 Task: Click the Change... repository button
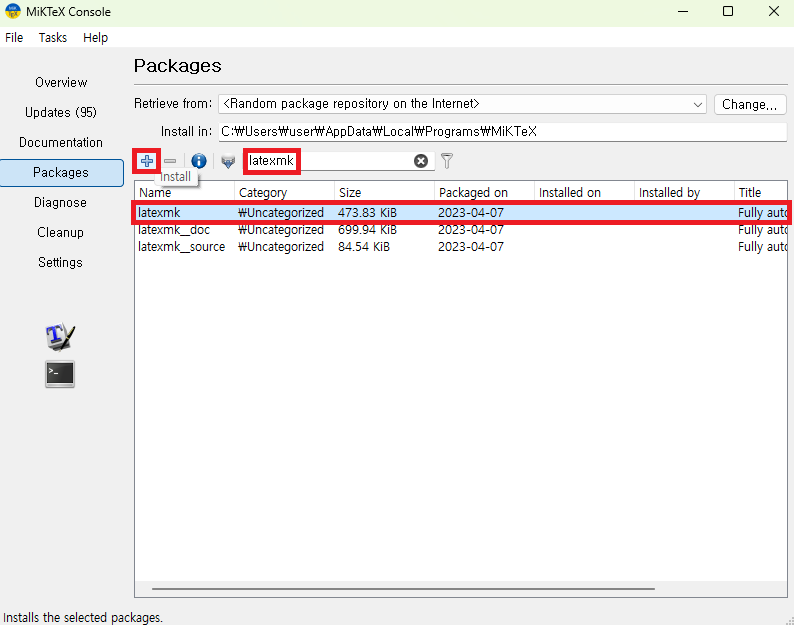pos(750,104)
